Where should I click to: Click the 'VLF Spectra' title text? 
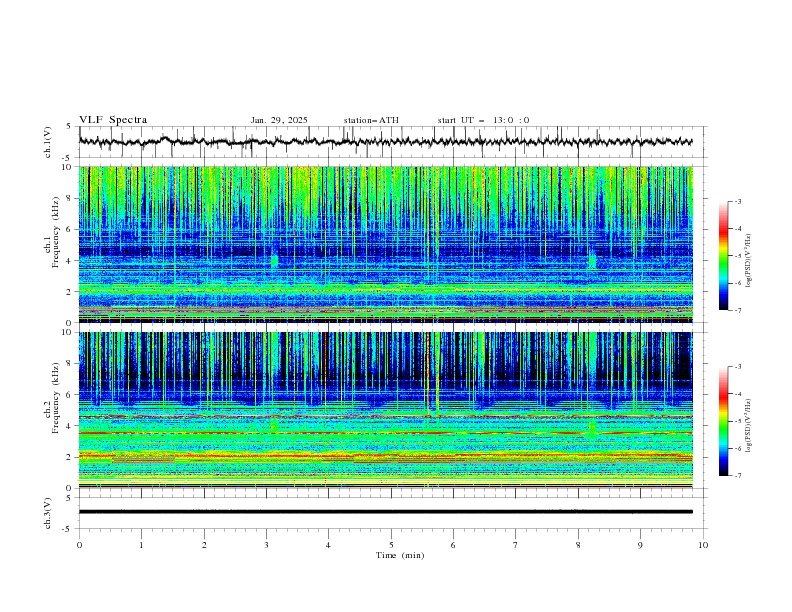pyautogui.click(x=113, y=120)
